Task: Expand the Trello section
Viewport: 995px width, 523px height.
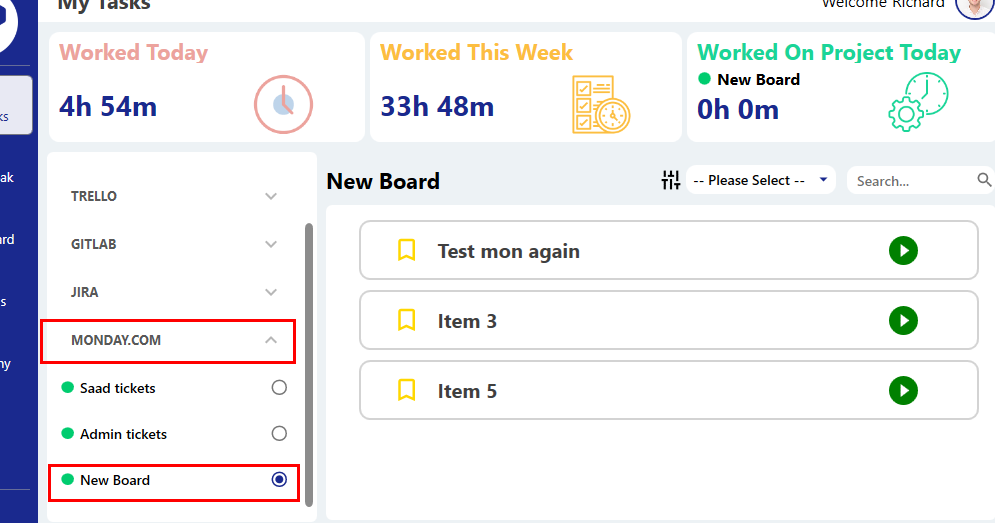Action: pos(270,196)
